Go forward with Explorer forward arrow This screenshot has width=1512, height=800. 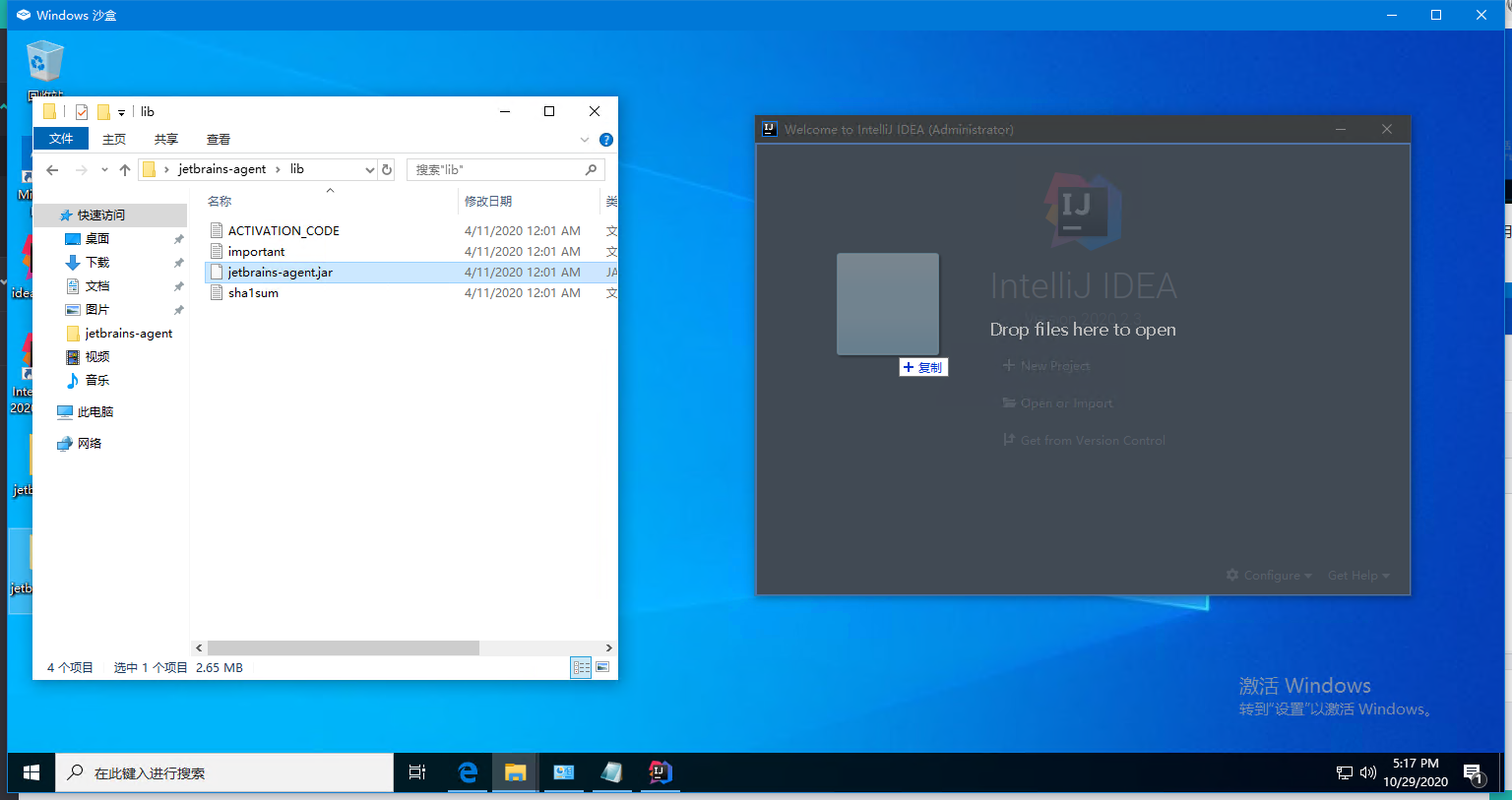(x=82, y=170)
